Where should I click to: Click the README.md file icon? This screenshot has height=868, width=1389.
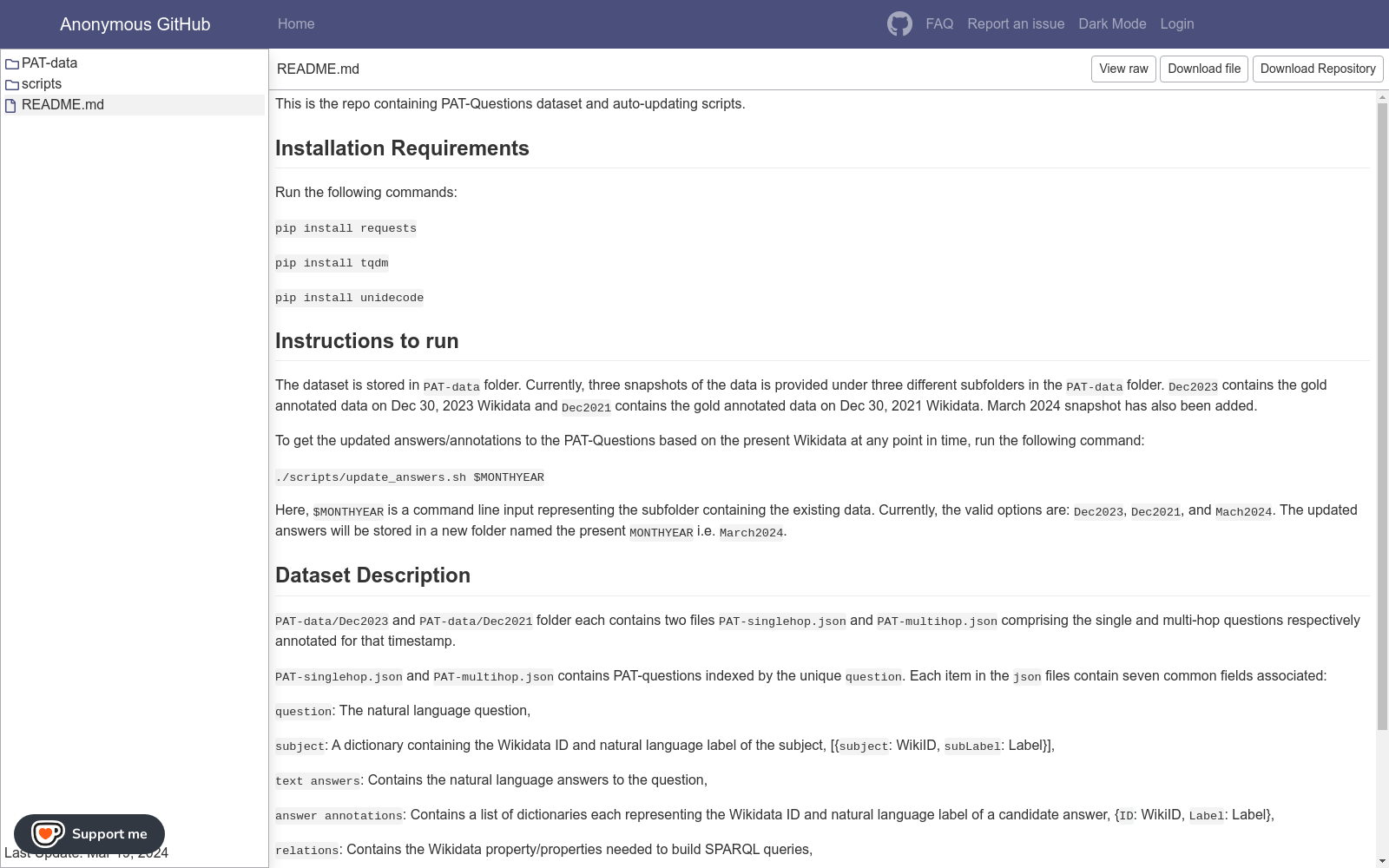coord(11,105)
